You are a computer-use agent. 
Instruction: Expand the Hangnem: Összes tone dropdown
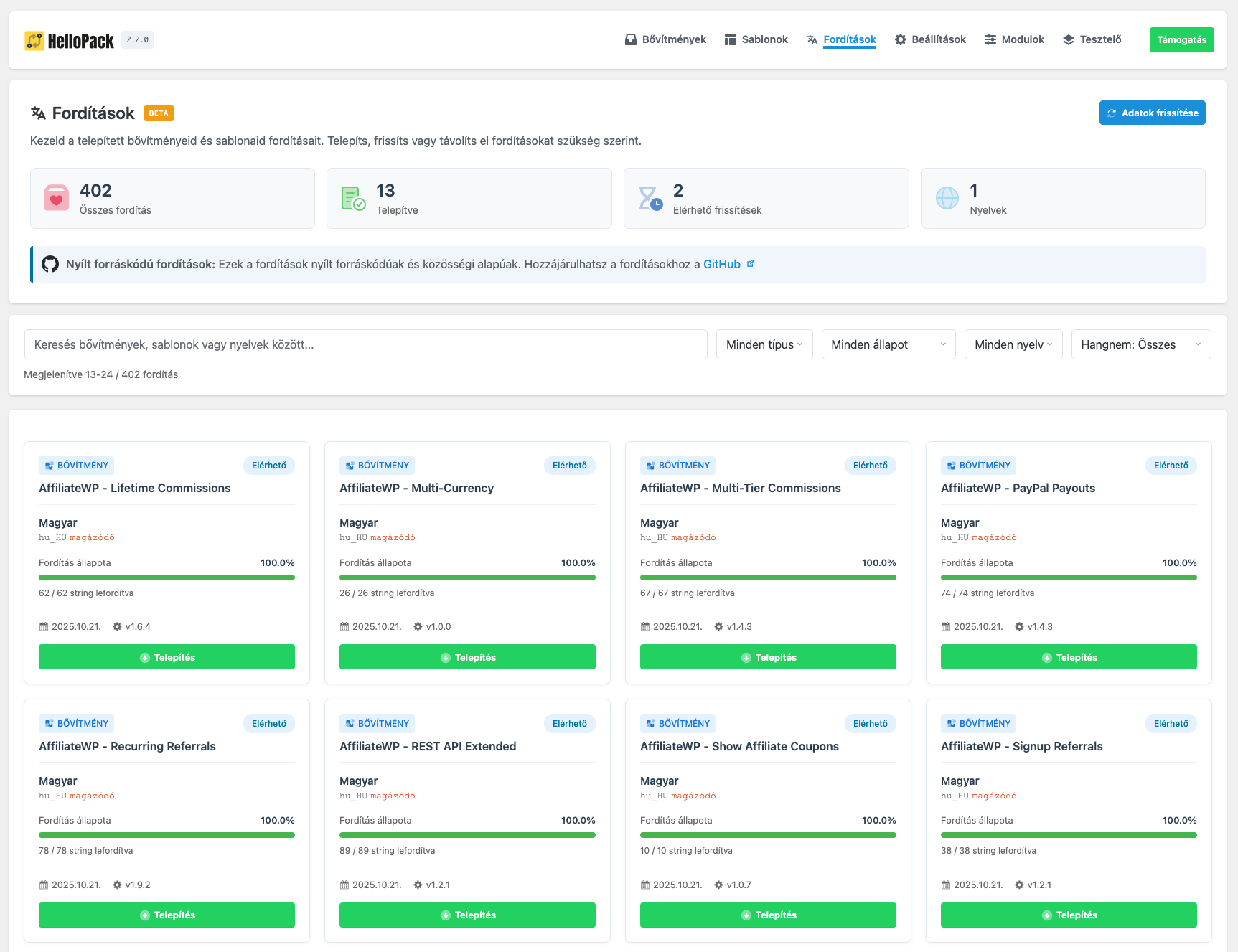(x=1140, y=344)
